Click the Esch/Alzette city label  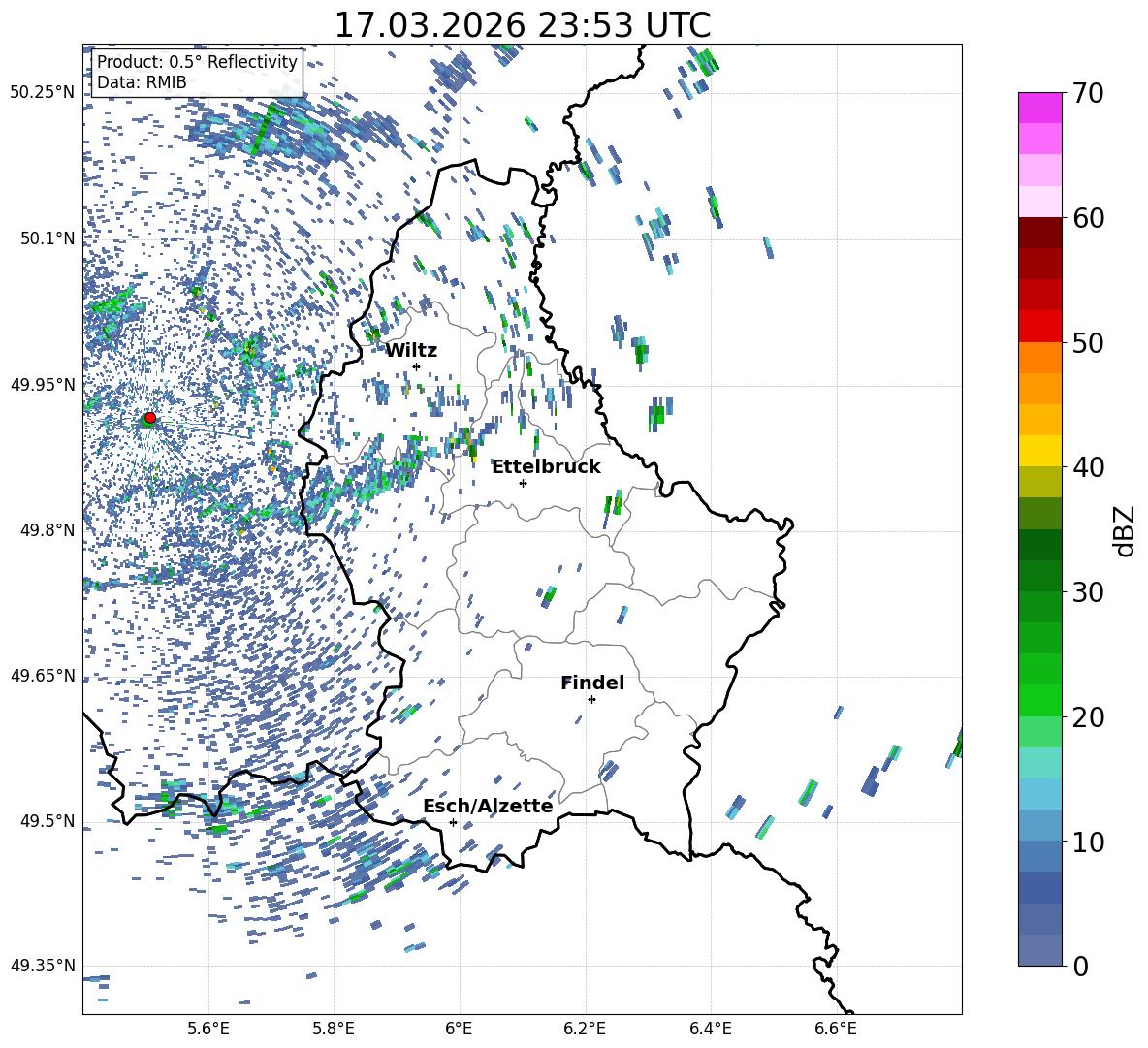[x=488, y=806]
